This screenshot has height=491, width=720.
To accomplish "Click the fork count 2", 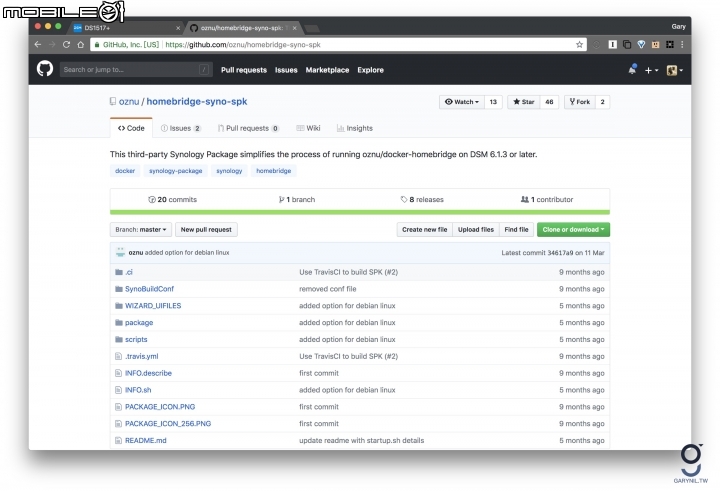I will pyautogui.click(x=602, y=102).
